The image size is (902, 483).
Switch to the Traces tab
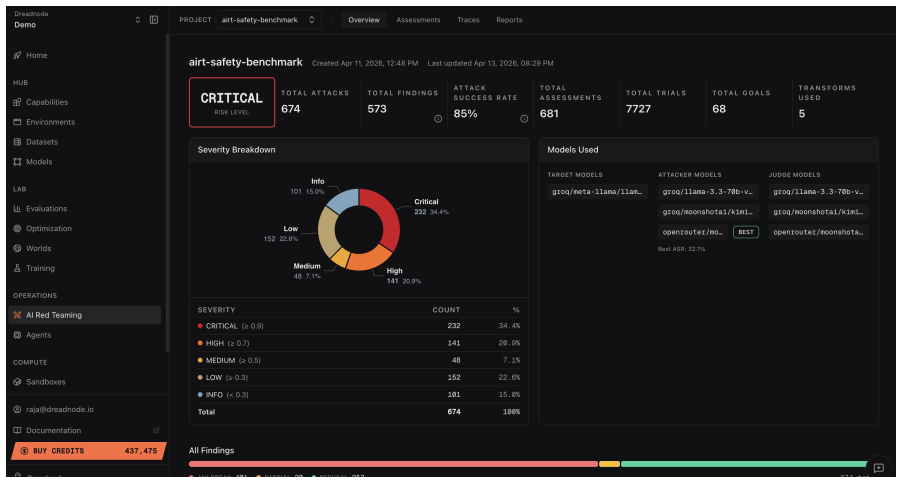[x=468, y=20]
